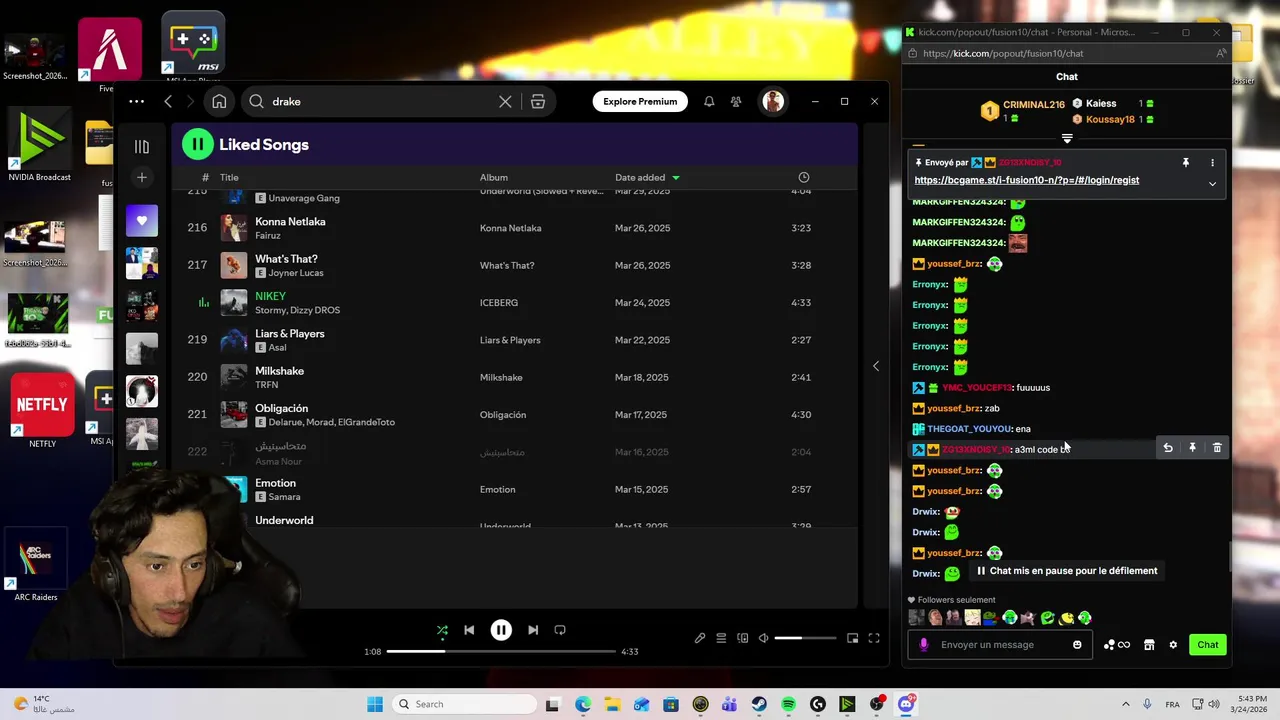
Task: Go to Spotify Home
Action: point(219,101)
